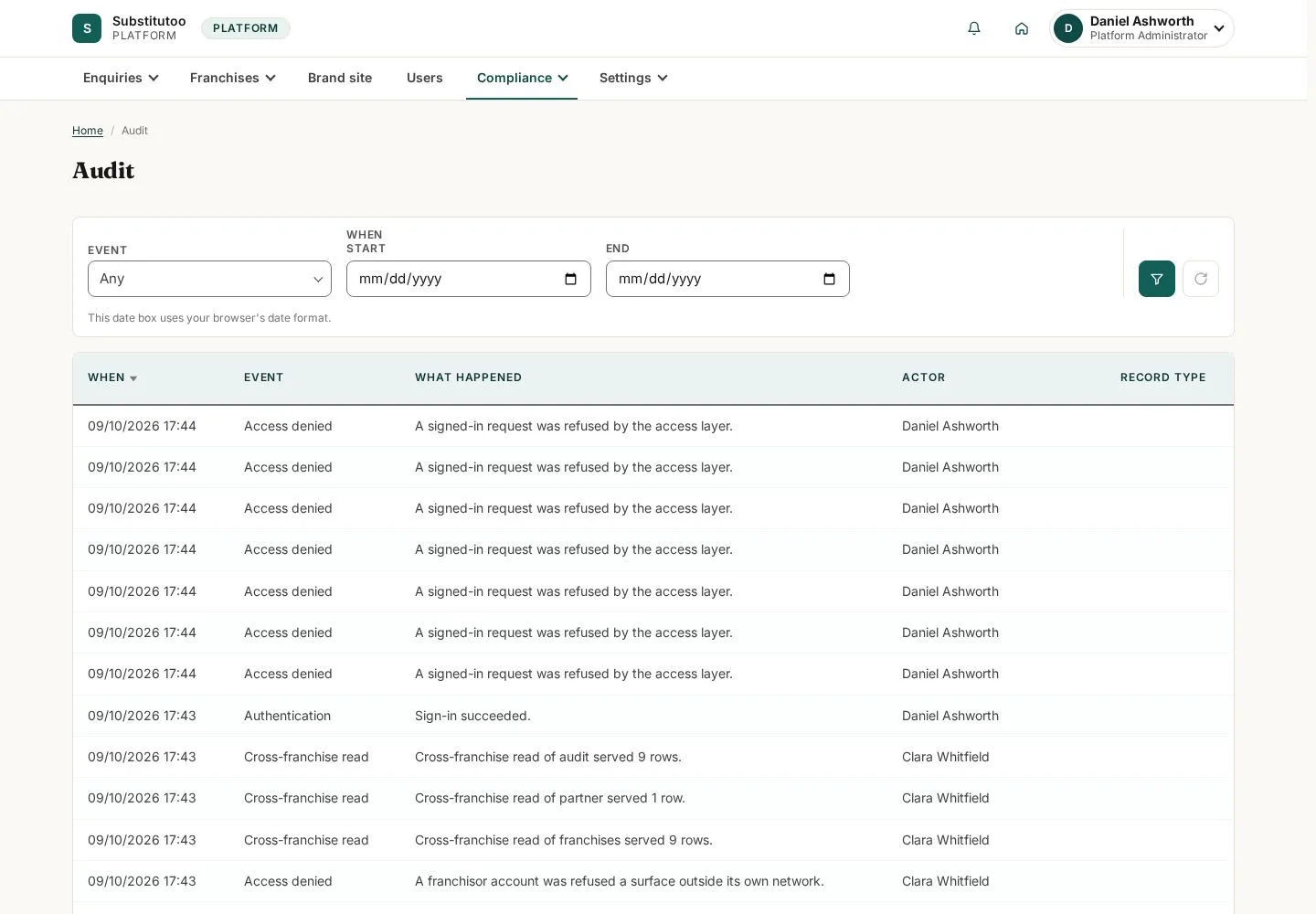The width and height of the screenshot is (1316, 914).
Task: Click the D avatar circle
Action: click(x=1068, y=28)
